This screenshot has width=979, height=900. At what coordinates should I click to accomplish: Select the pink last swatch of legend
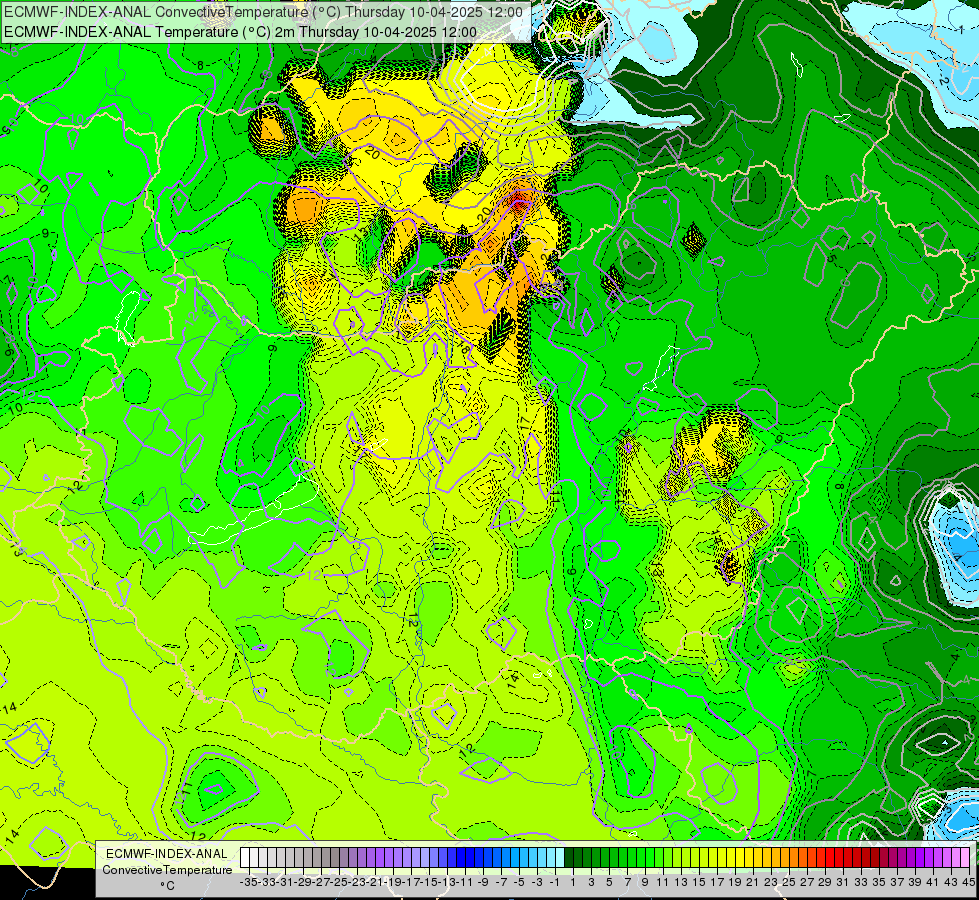pos(965,857)
